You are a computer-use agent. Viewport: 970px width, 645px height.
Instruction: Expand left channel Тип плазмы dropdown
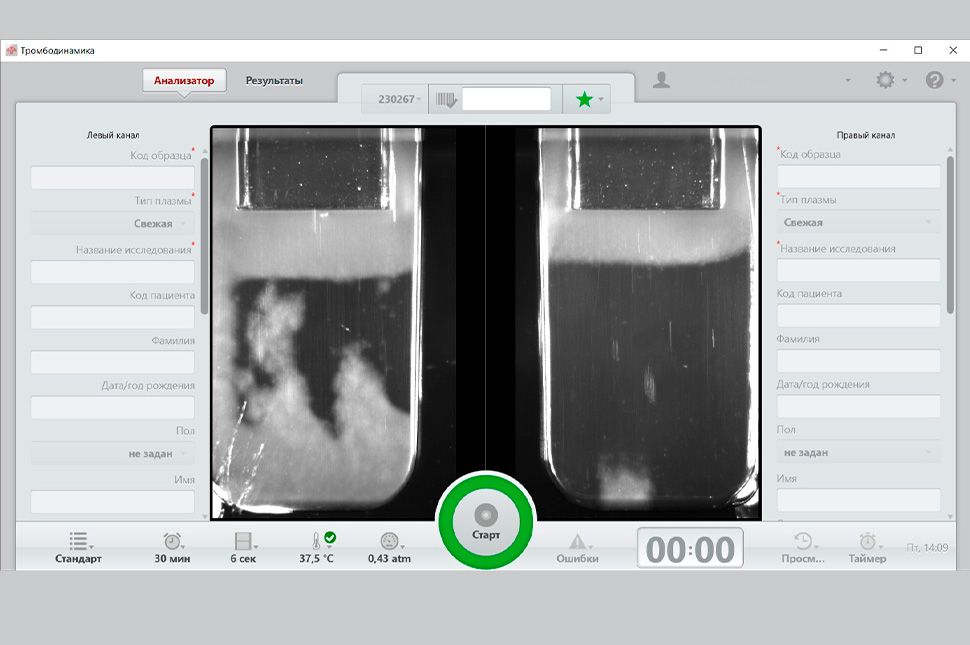coord(112,224)
